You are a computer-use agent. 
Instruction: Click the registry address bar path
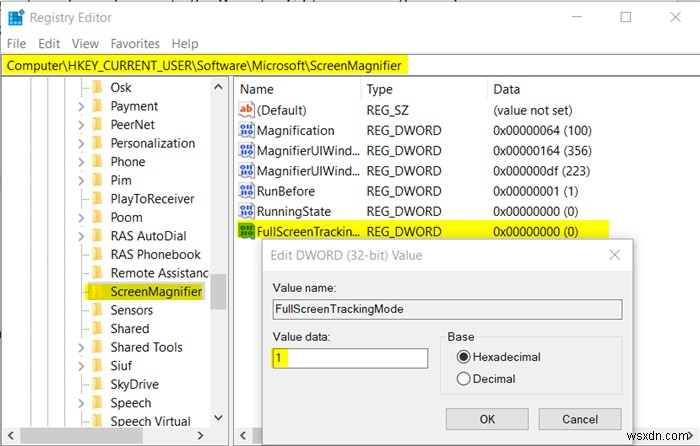[204, 66]
